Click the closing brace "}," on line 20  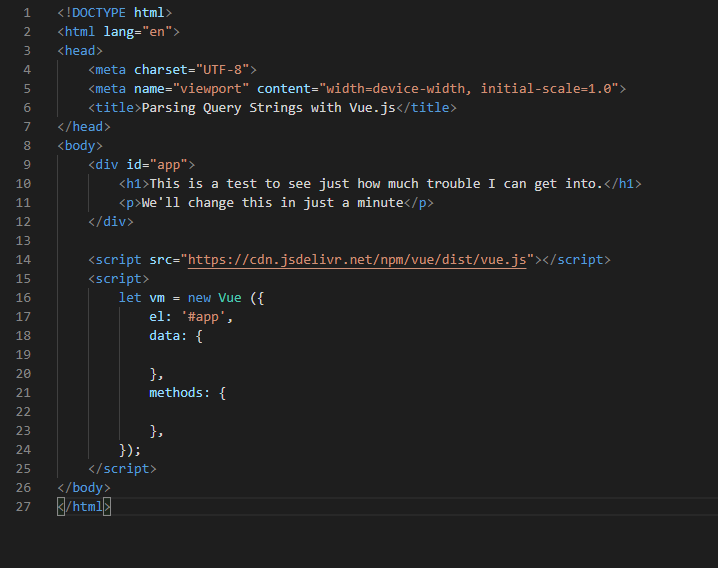click(x=157, y=374)
